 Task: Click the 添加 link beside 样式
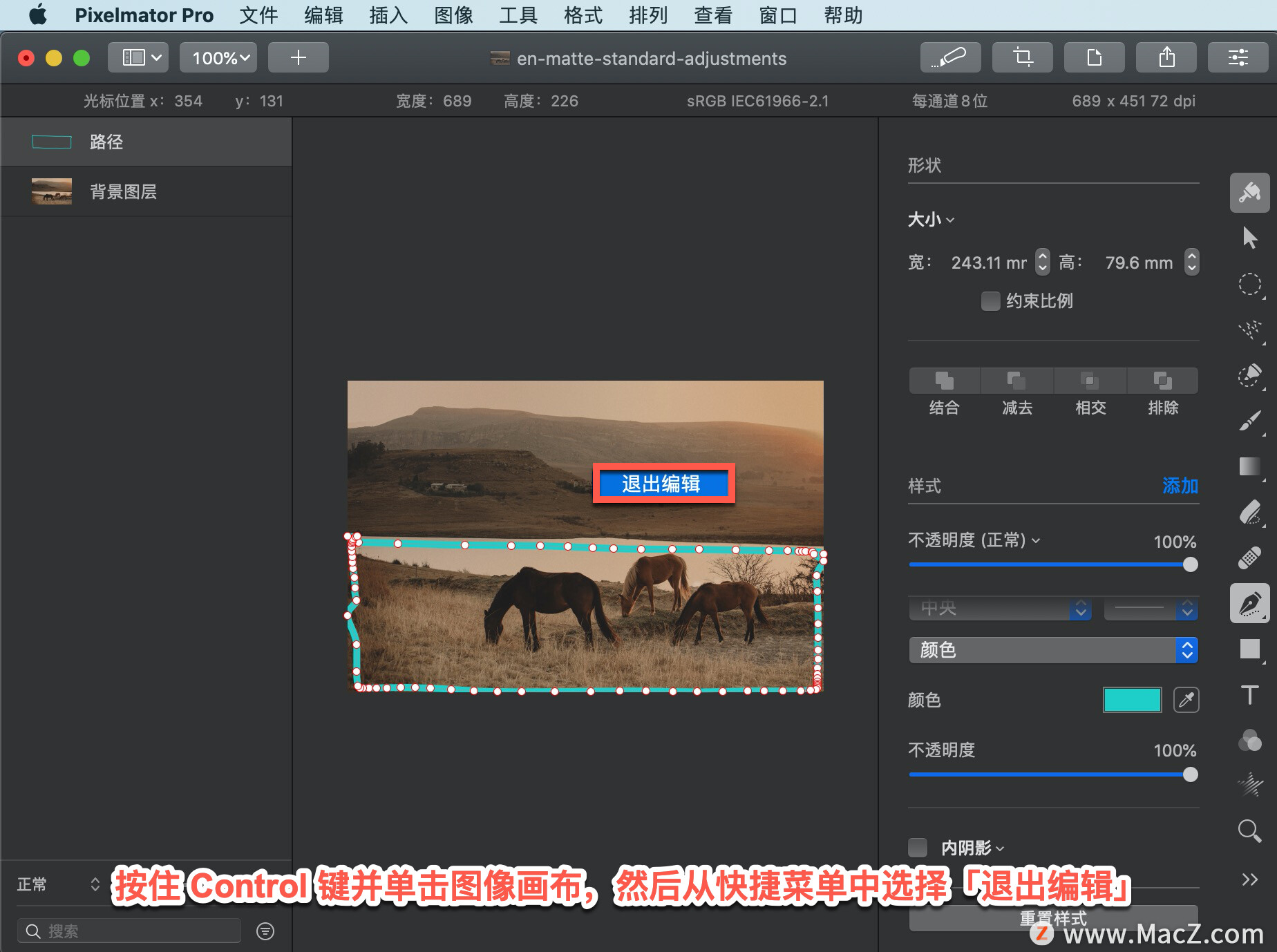[1180, 486]
